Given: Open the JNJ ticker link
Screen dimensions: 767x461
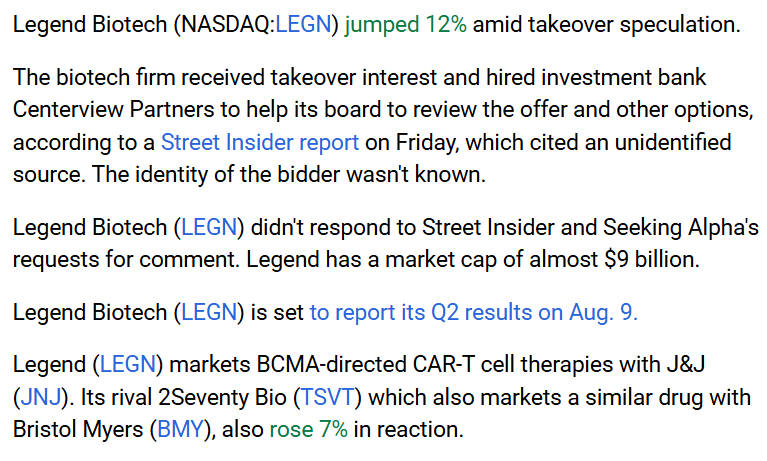Looking at the screenshot, I should click(x=41, y=397).
